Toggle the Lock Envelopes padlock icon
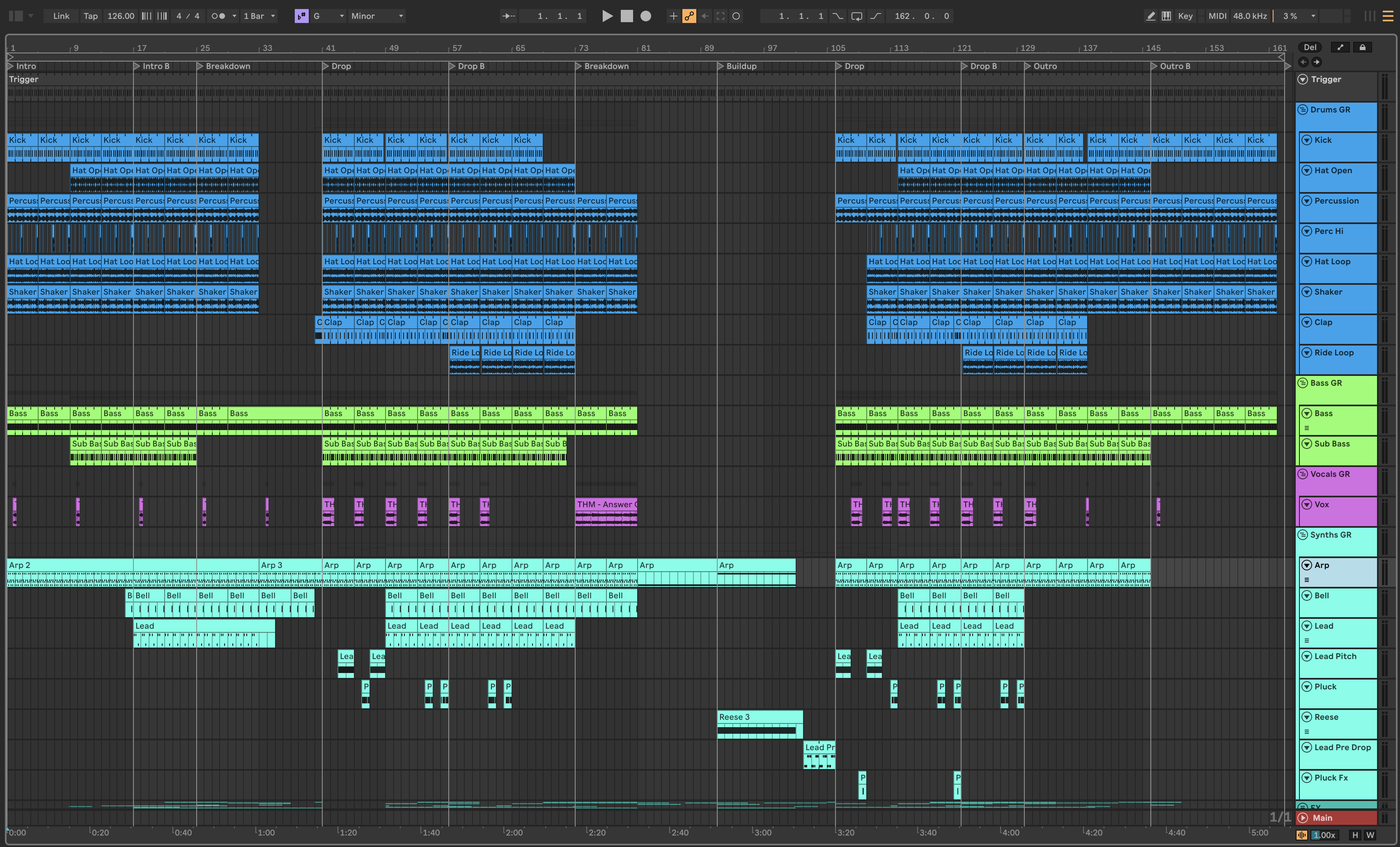This screenshot has height=847, width=1400. coord(1363,47)
